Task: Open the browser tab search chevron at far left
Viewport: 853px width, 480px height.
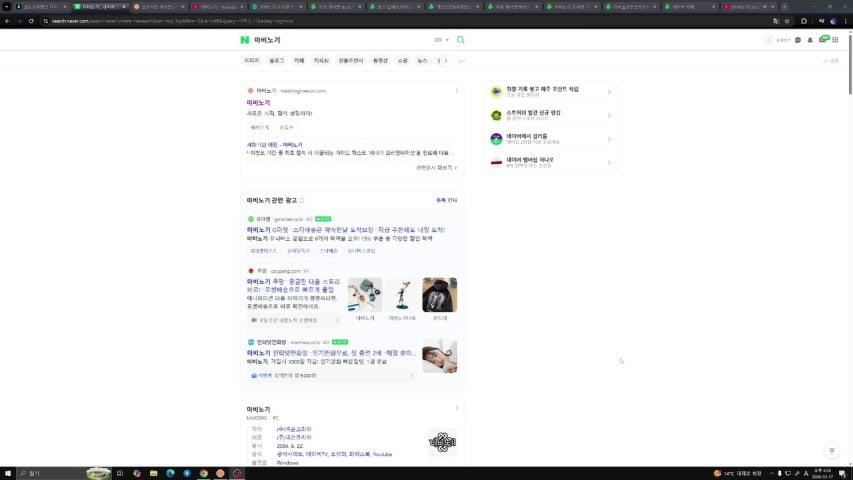Action: click(7, 7)
